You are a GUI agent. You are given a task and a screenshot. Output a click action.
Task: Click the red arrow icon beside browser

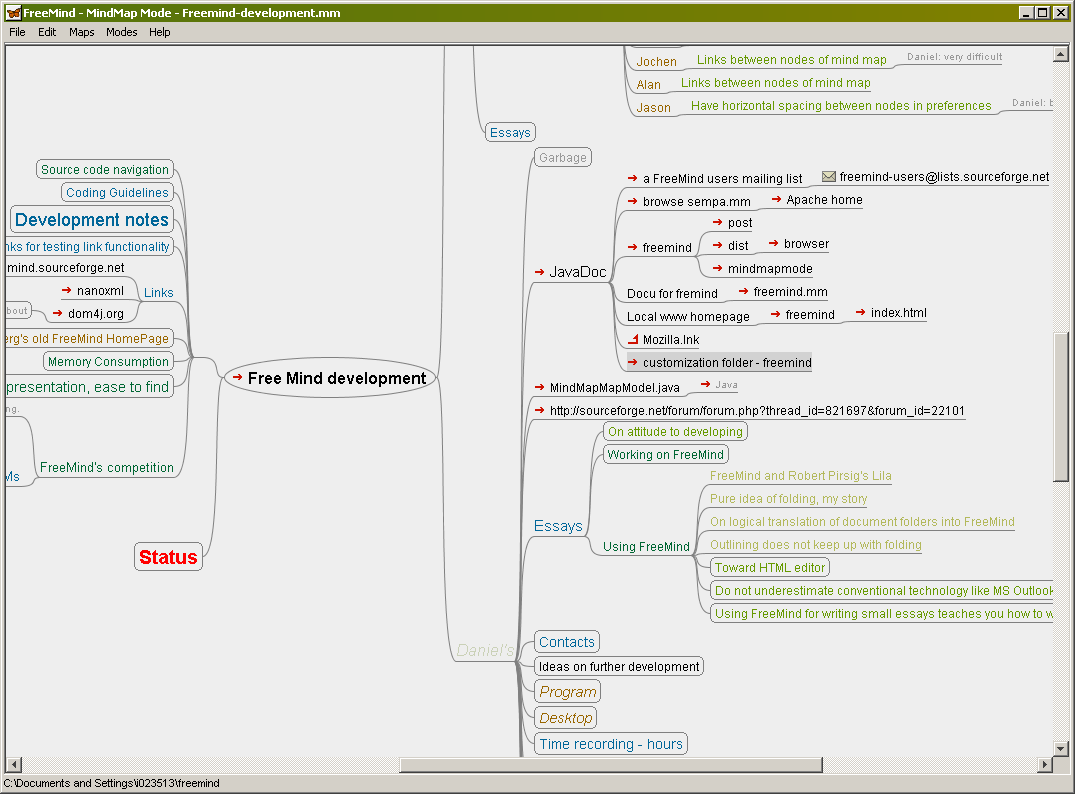click(773, 243)
